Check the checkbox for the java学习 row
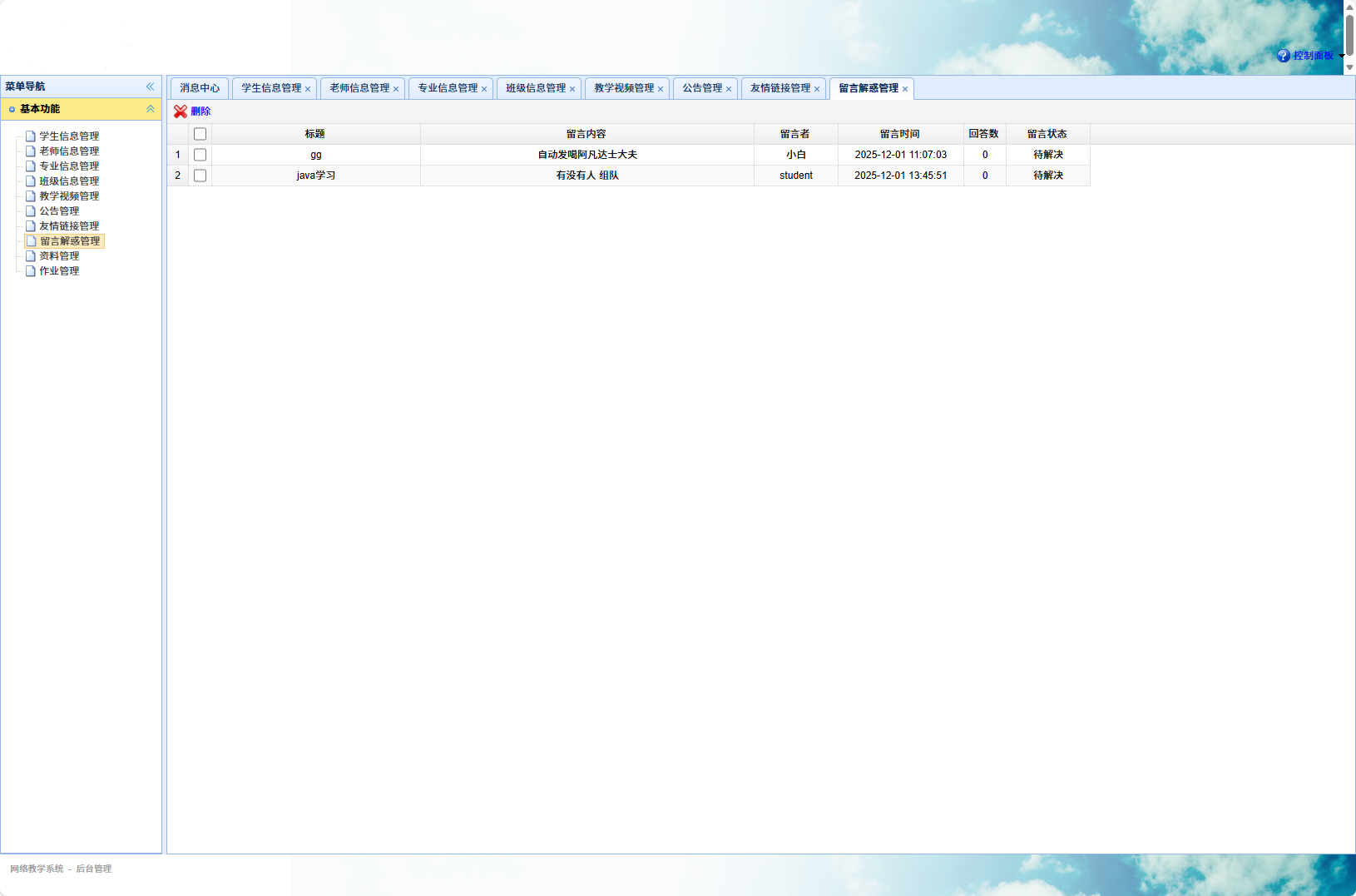Image resolution: width=1356 pixels, height=896 pixels. tap(200, 176)
